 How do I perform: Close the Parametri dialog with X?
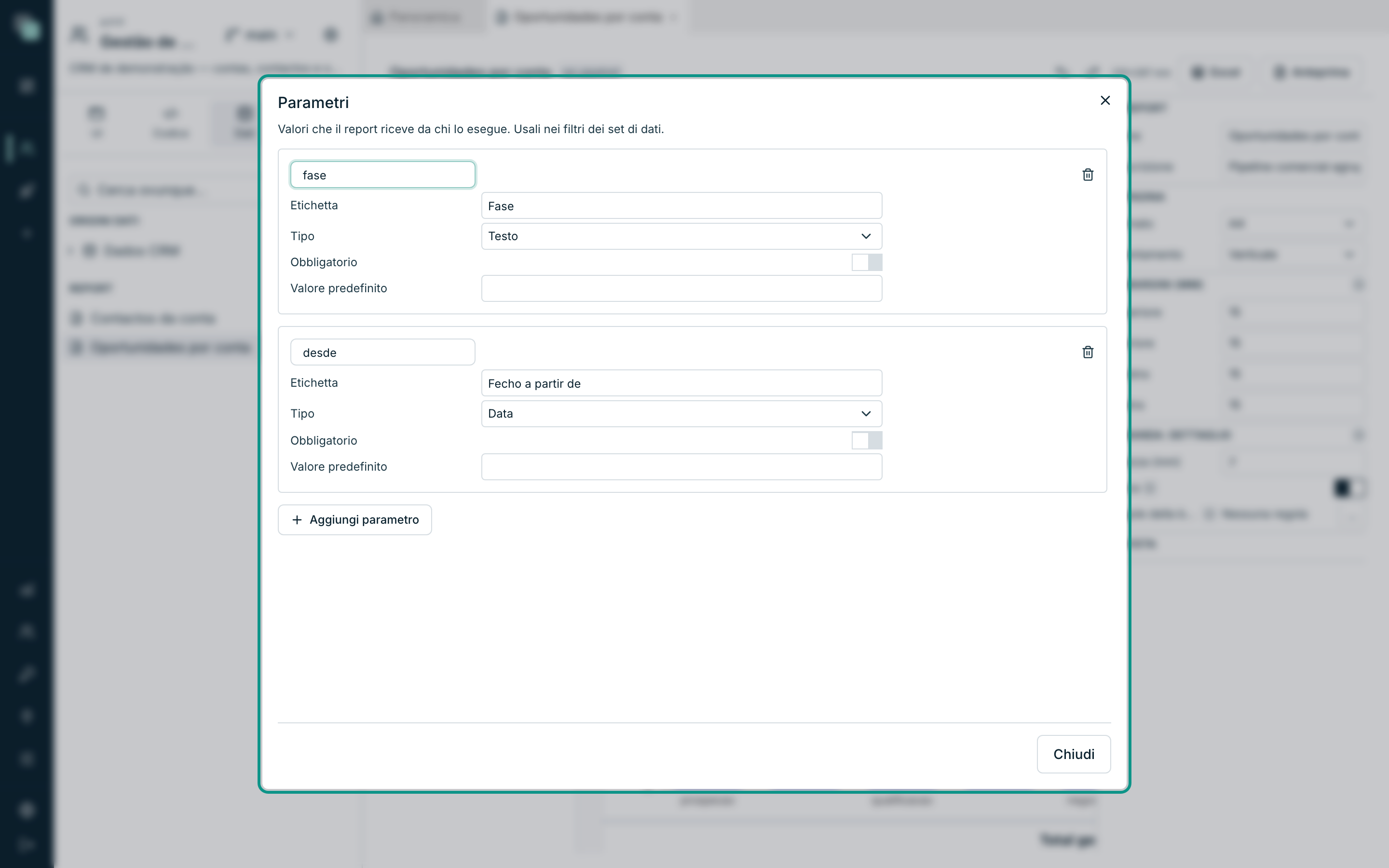click(1105, 100)
